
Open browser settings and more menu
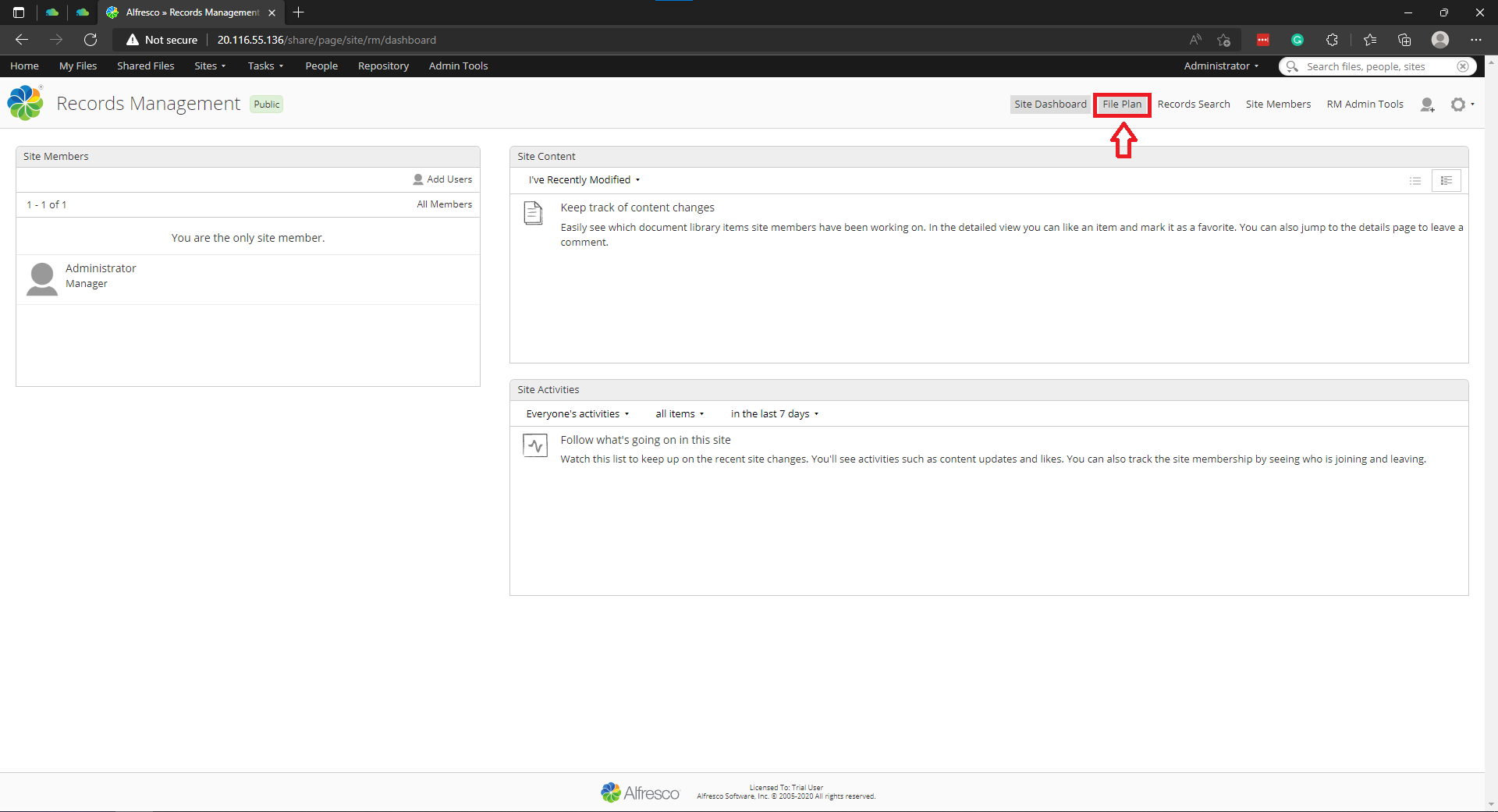pyautogui.click(x=1476, y=40)
